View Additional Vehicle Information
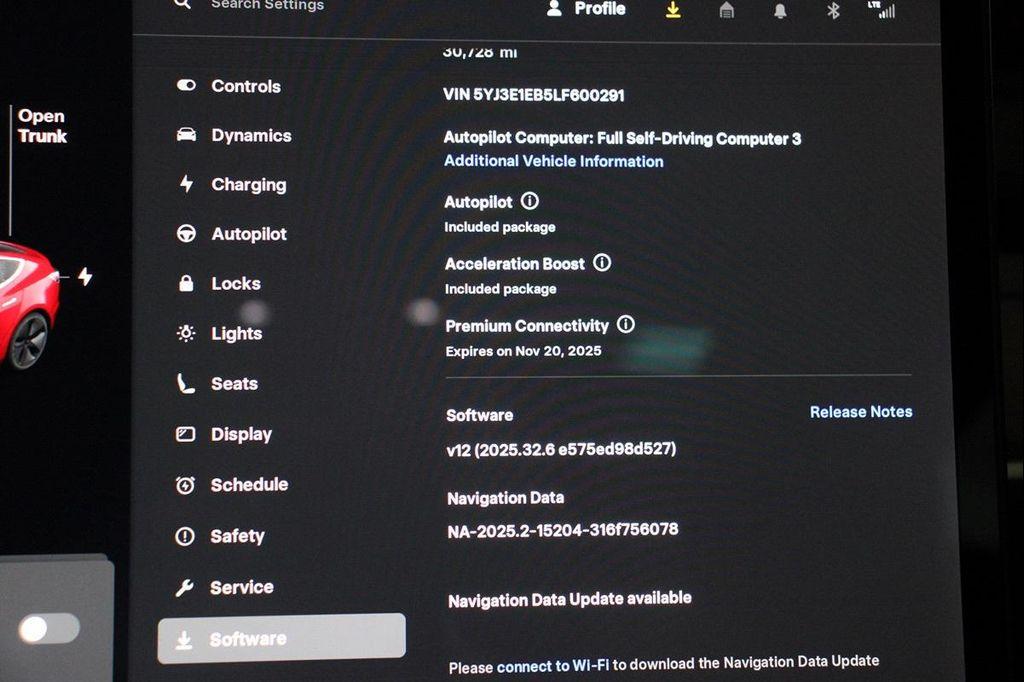Viewport: 1024px width, 682px height. tap(553, 161)
